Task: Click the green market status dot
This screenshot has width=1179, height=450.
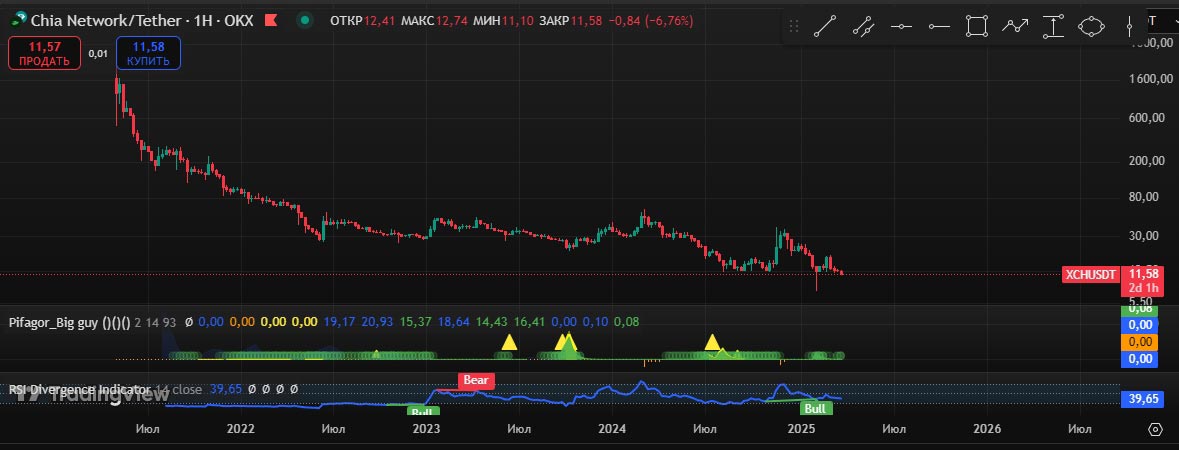Action: (x=305, y=20)
